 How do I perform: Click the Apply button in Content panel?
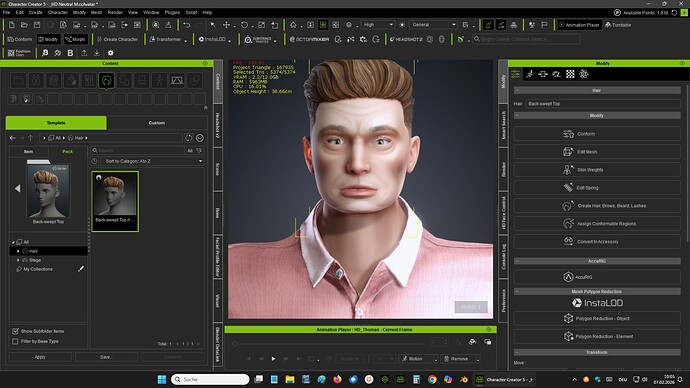tap(40, 357)
